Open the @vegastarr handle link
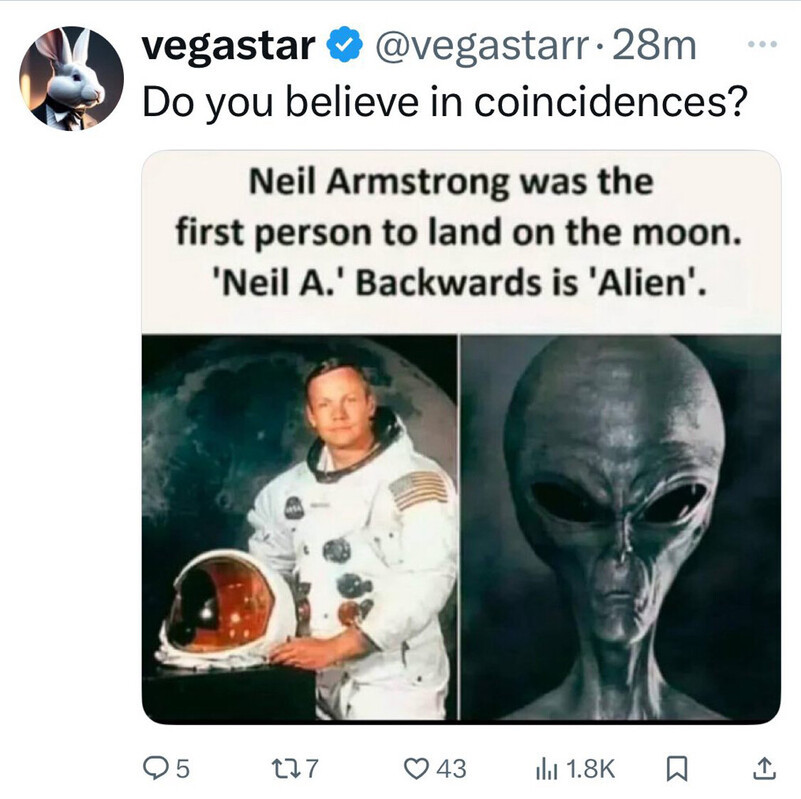801x799 pixels. [x=477, y=46]
